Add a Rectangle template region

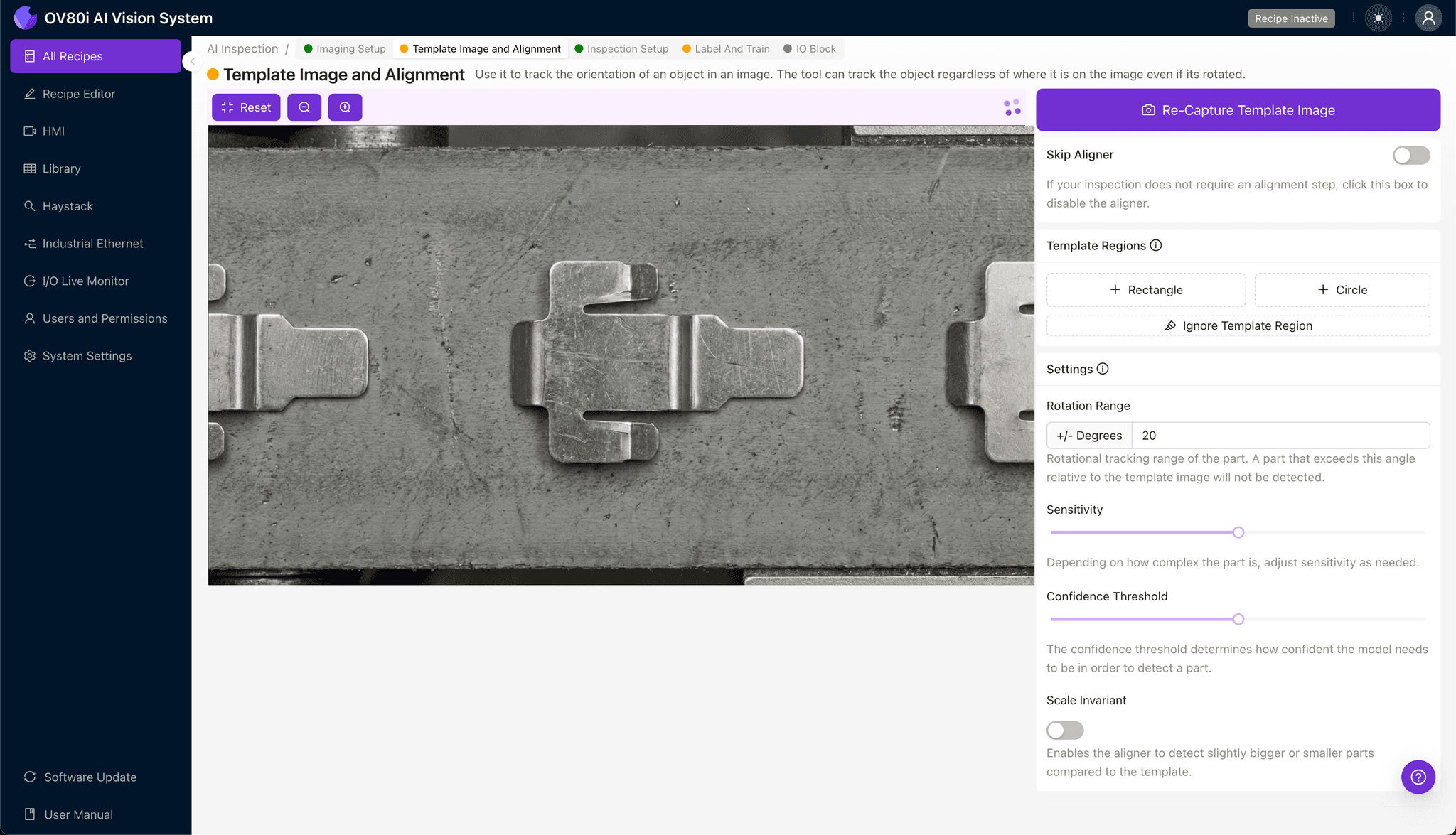point(1145,290)
